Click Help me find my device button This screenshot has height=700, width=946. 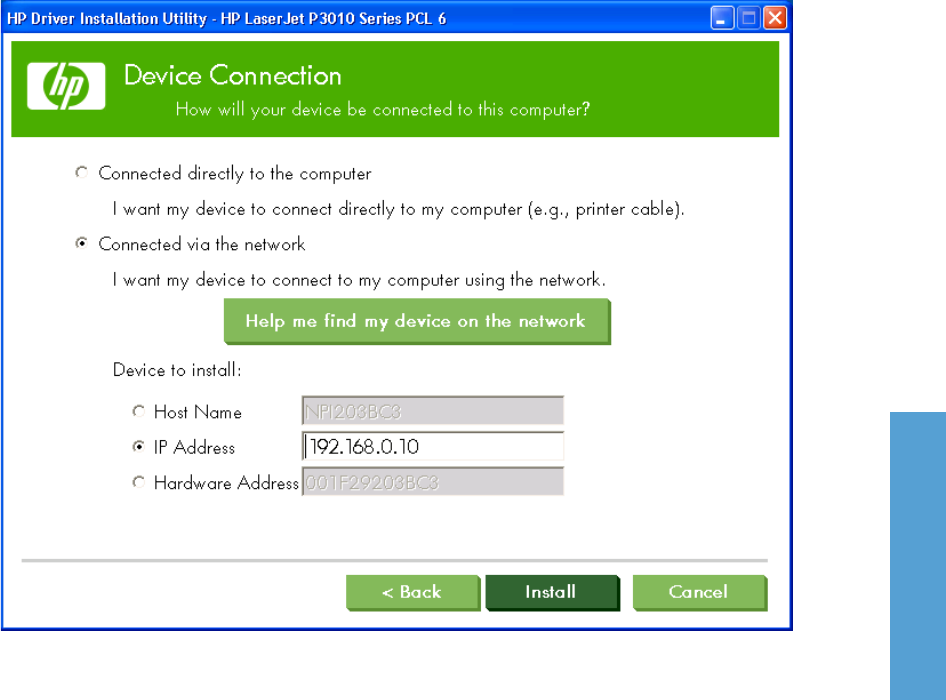pos(417,322)
